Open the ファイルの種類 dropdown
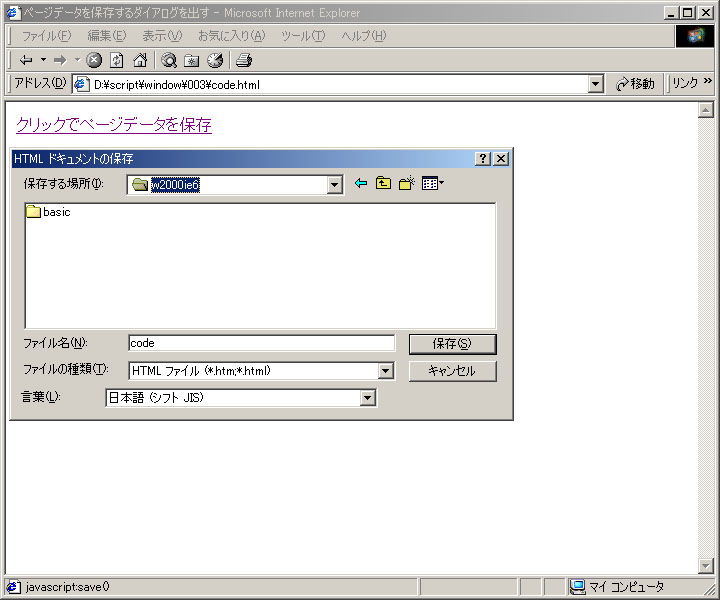720x600 pixels. pos(386,371)
